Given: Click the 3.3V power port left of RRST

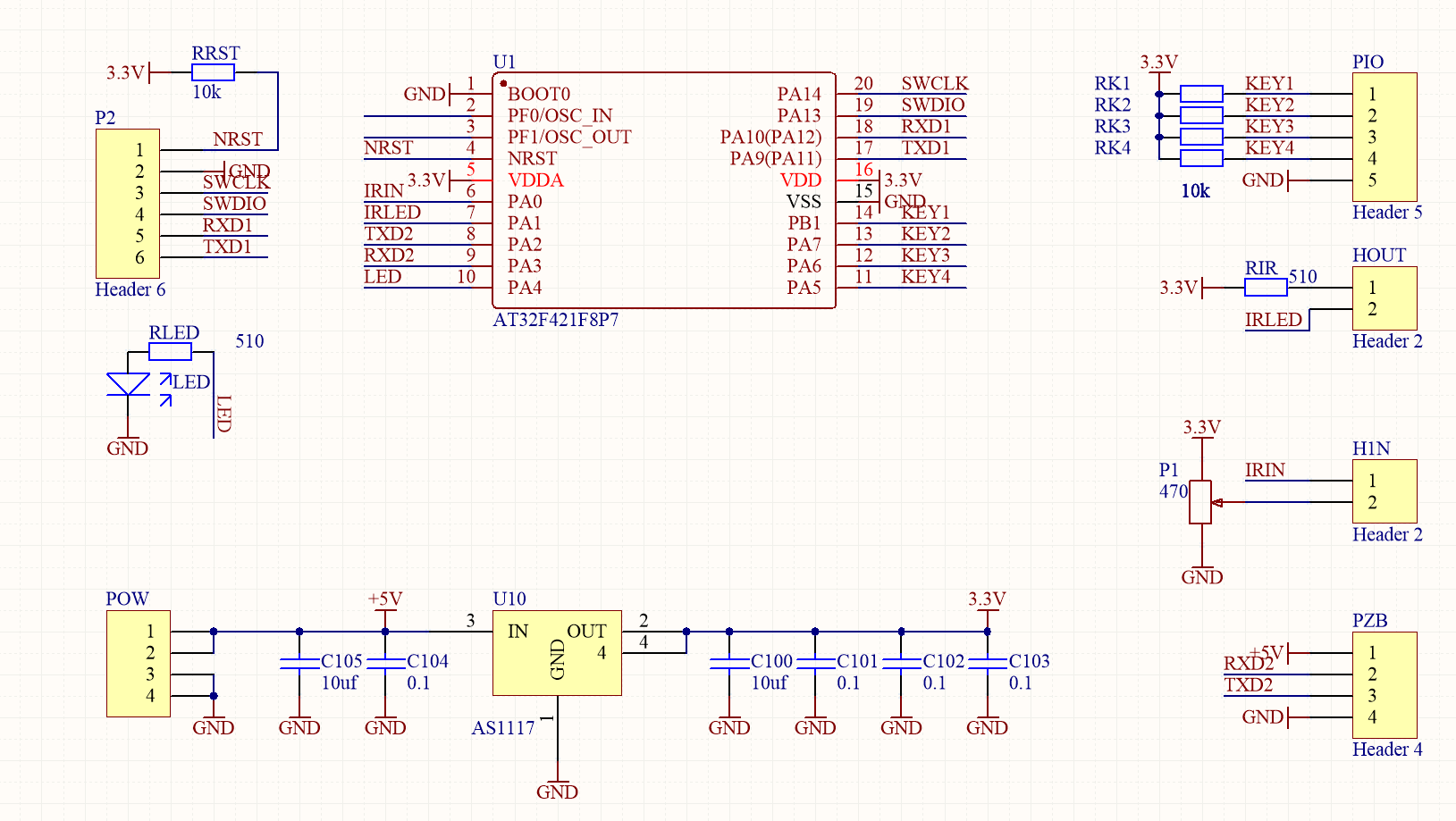Looking at the screenshot, I should click(133, 72).
